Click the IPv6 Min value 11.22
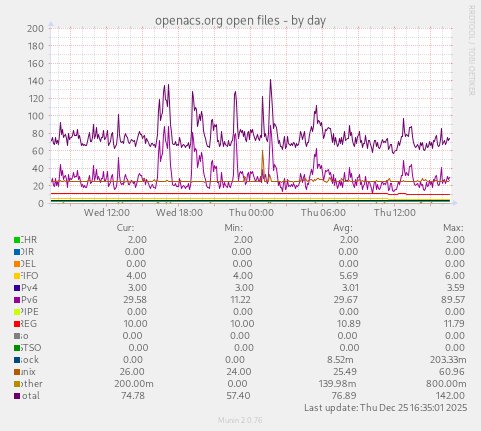481x431 pixels. coord(240,300)
